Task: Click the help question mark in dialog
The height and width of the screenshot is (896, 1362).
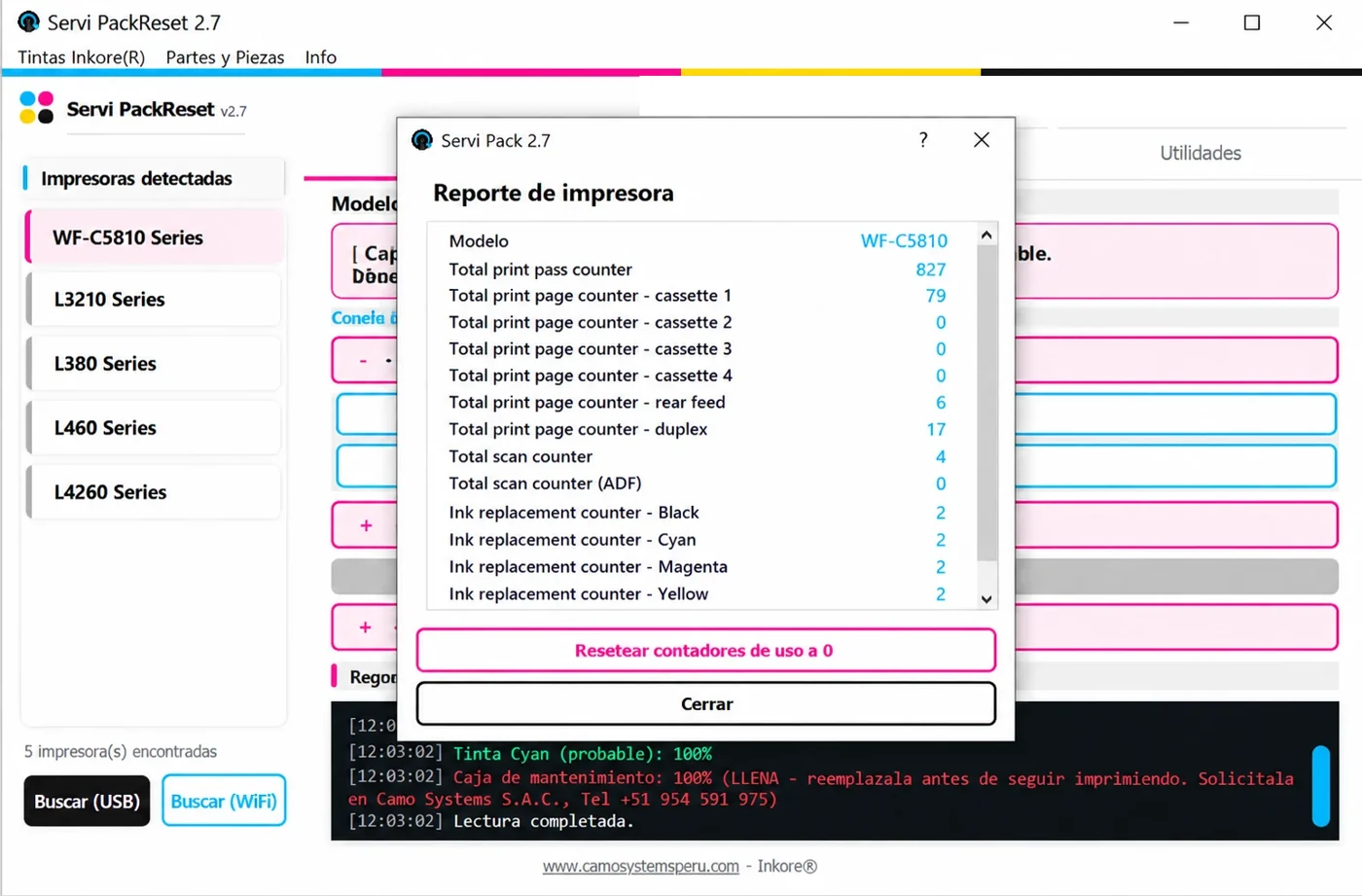Action: click(923, 140)
